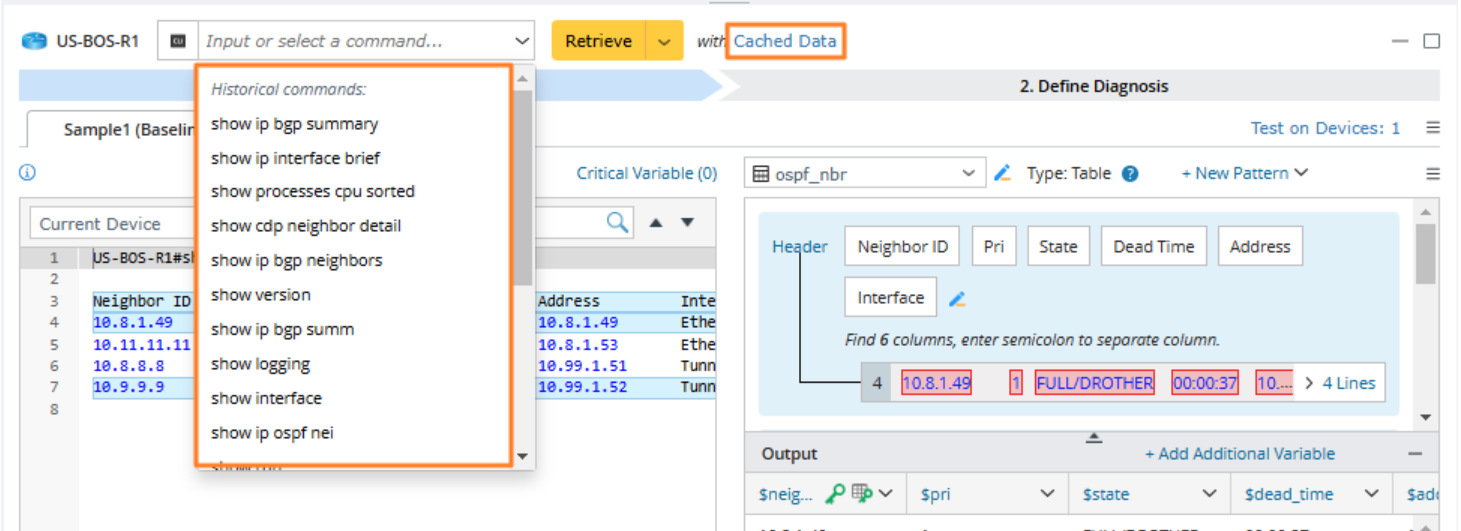This screenshot has height=531, width=1461.
Task: Jump to next search match arrow
Action: [x=688, y=222]
